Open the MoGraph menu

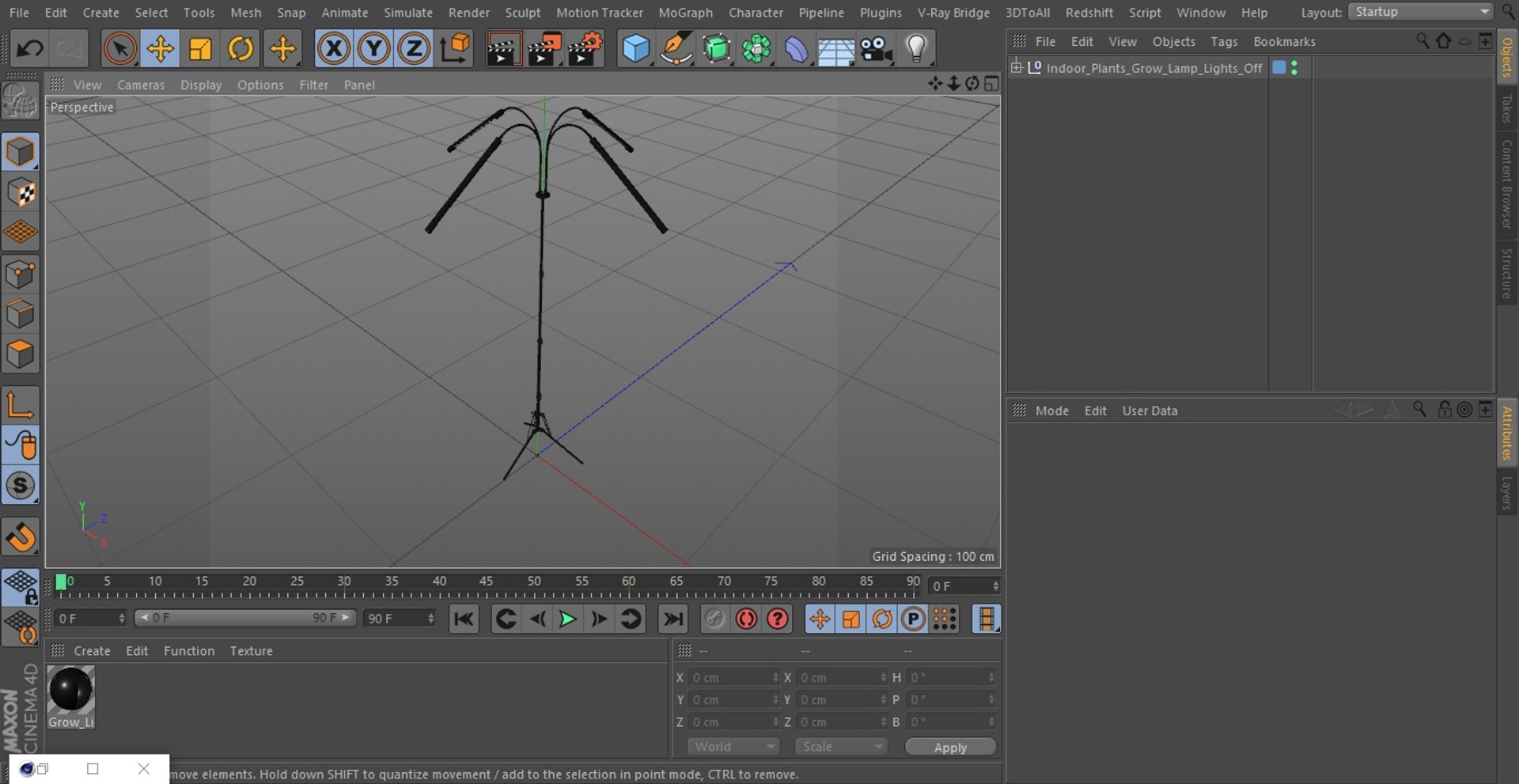point(685,13)
